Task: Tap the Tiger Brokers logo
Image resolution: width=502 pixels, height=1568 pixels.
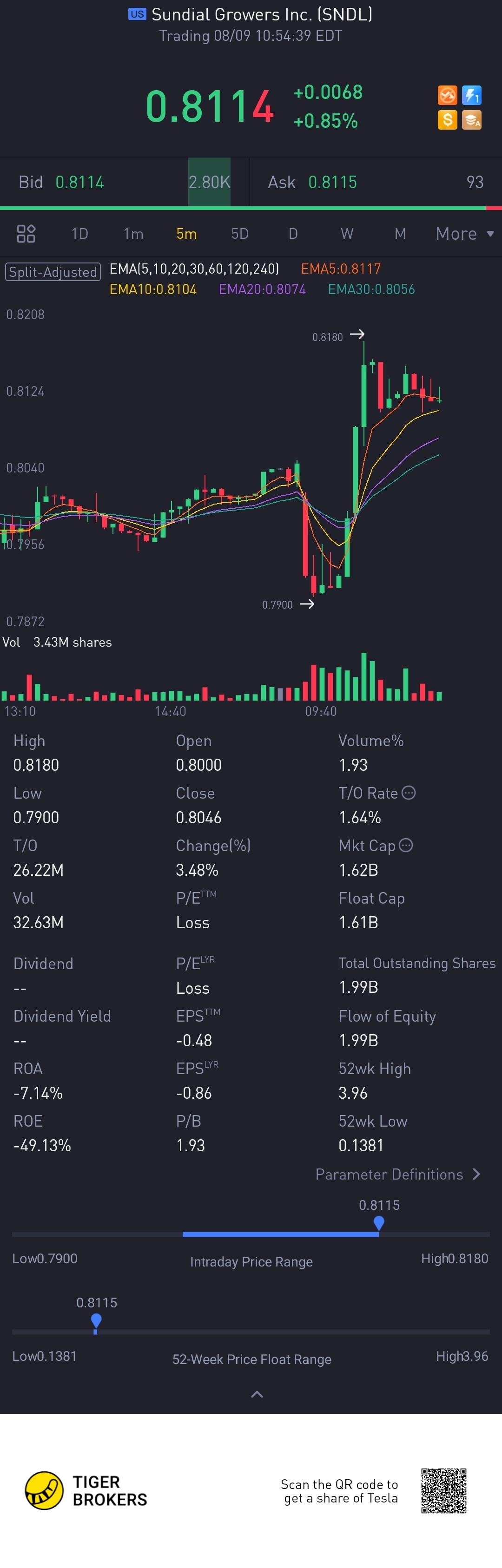Action: click(x=86, y=1491)
